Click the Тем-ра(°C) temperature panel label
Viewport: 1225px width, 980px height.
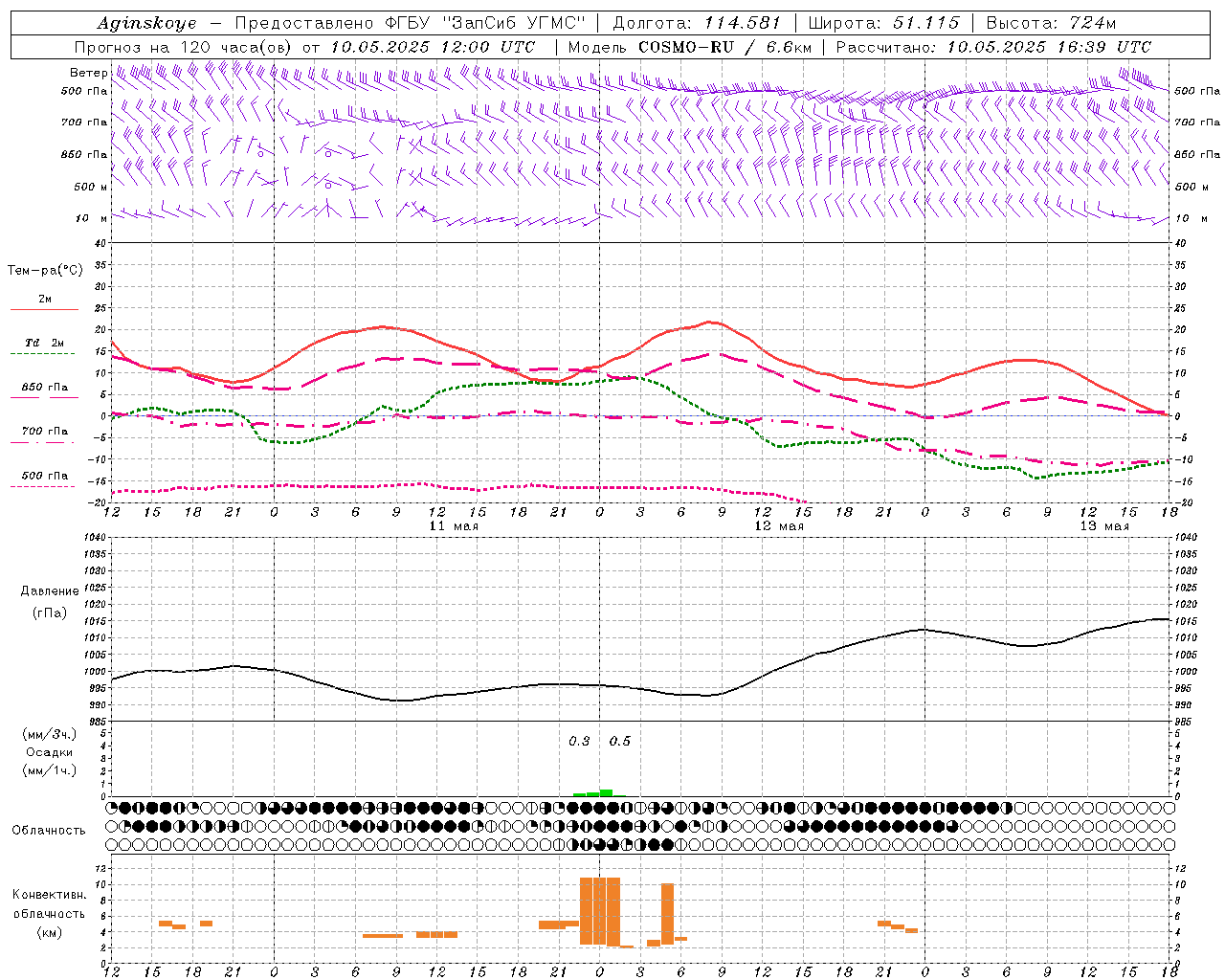coord(45,271)
